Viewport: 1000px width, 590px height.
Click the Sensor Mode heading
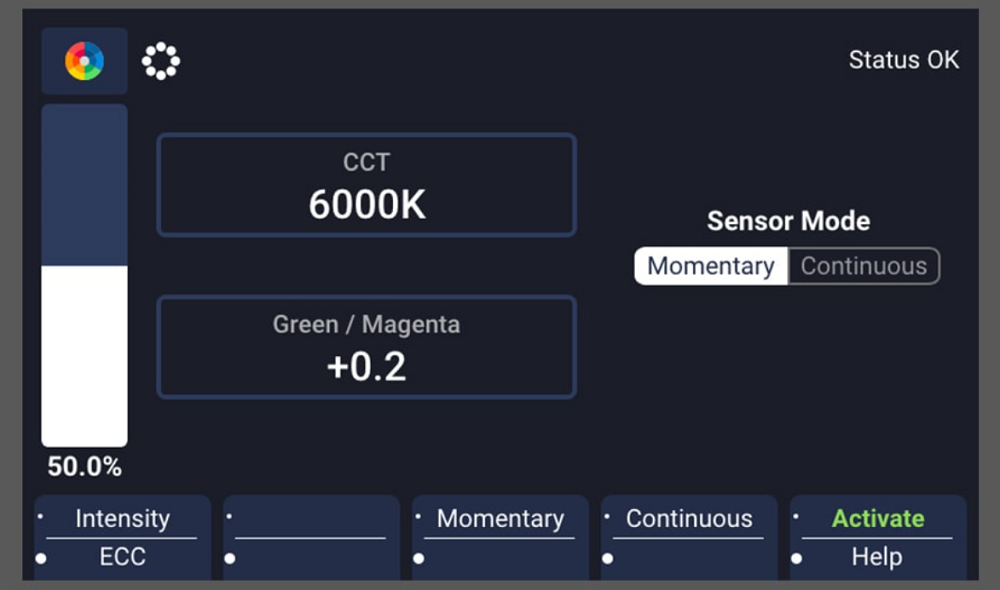click(788, 221)
